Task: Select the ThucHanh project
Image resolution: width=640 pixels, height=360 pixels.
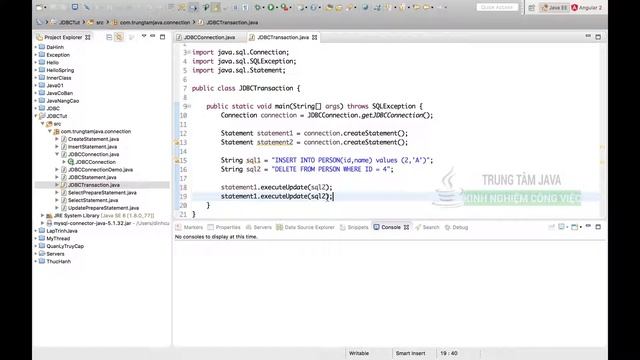Action: pos(58,262)
